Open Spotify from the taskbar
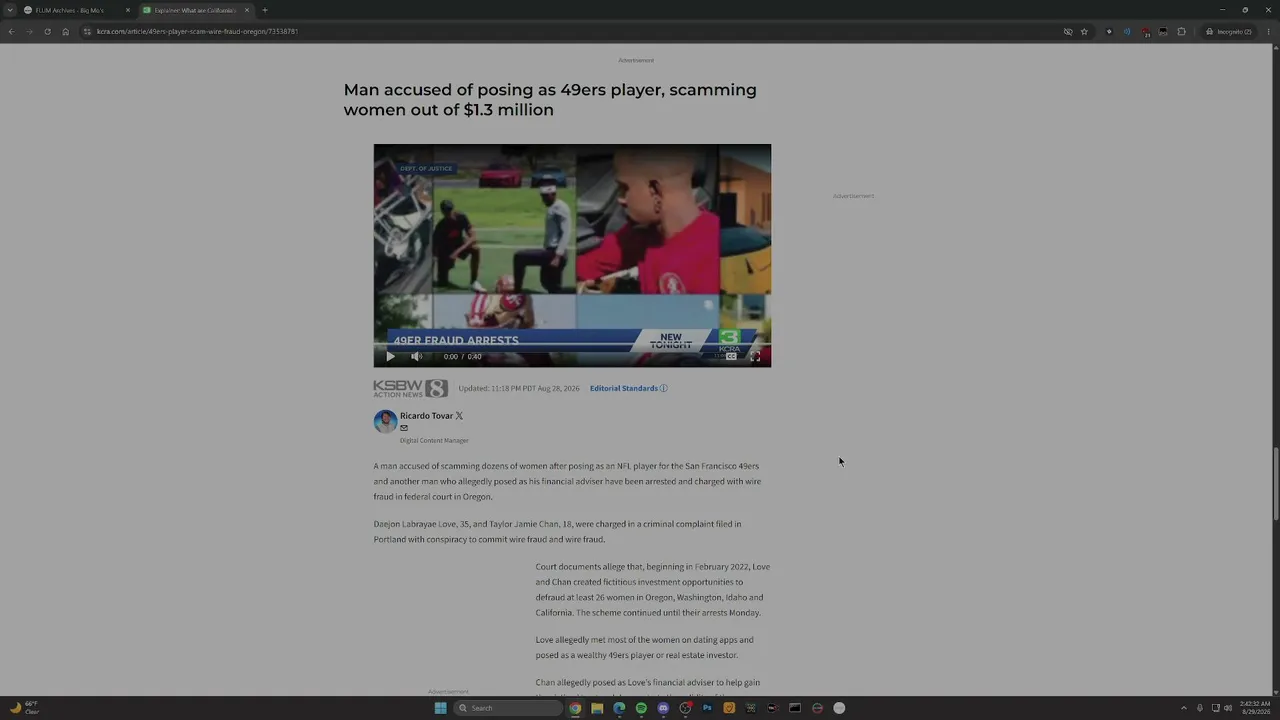This screenshot has height=720, width=1280. pos(641,708)
